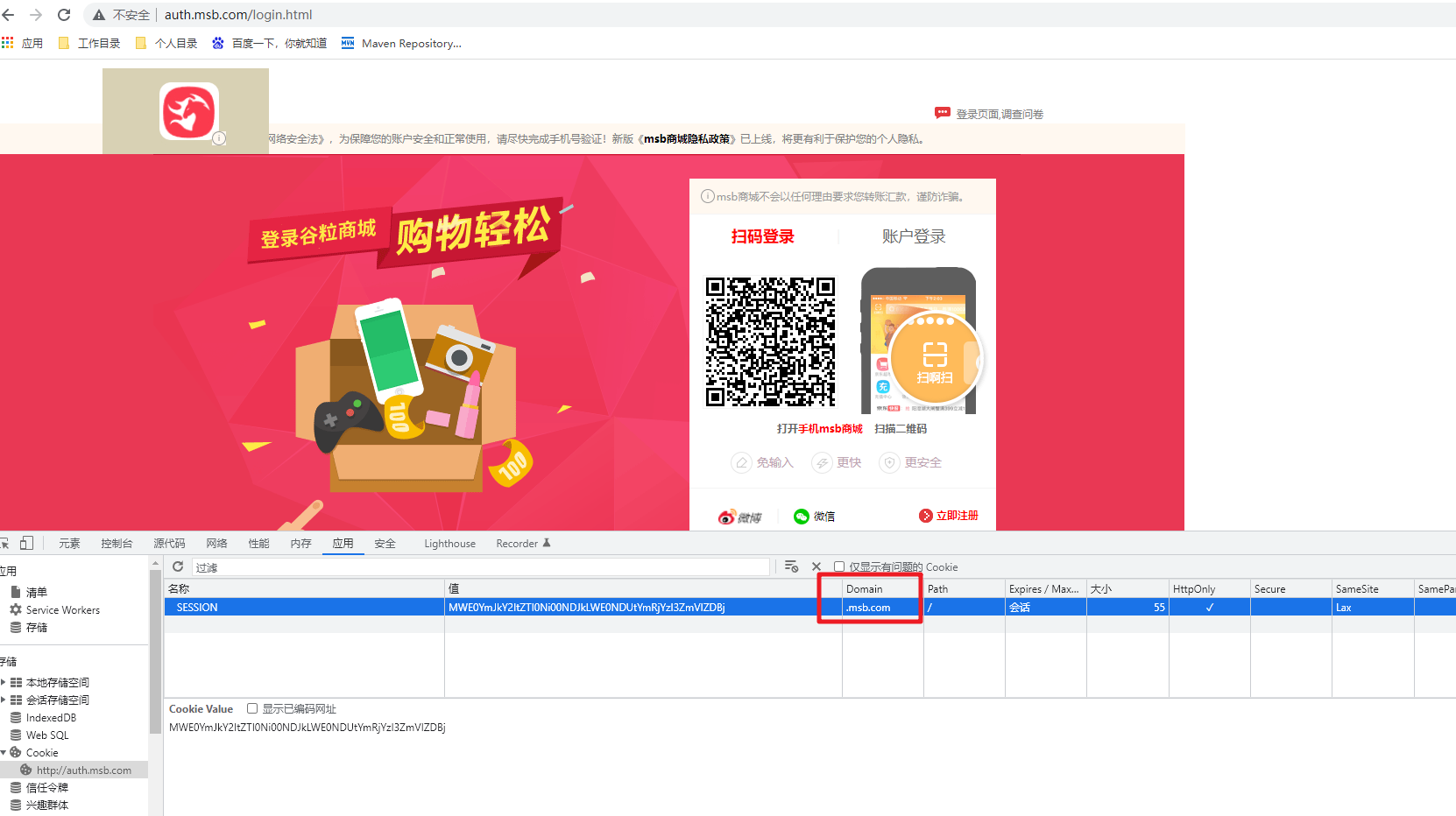This screenshot has width=1456, height=816.
Task: Click the red horse logo image
Action: 188,111
